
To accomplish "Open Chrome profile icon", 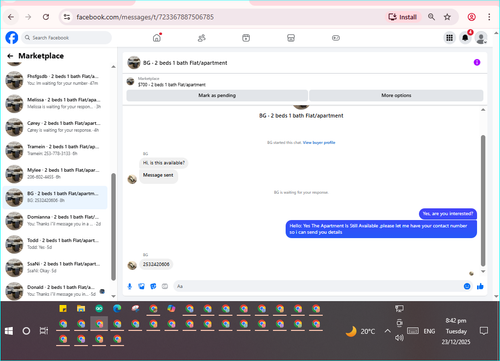I will pos(471,17).
